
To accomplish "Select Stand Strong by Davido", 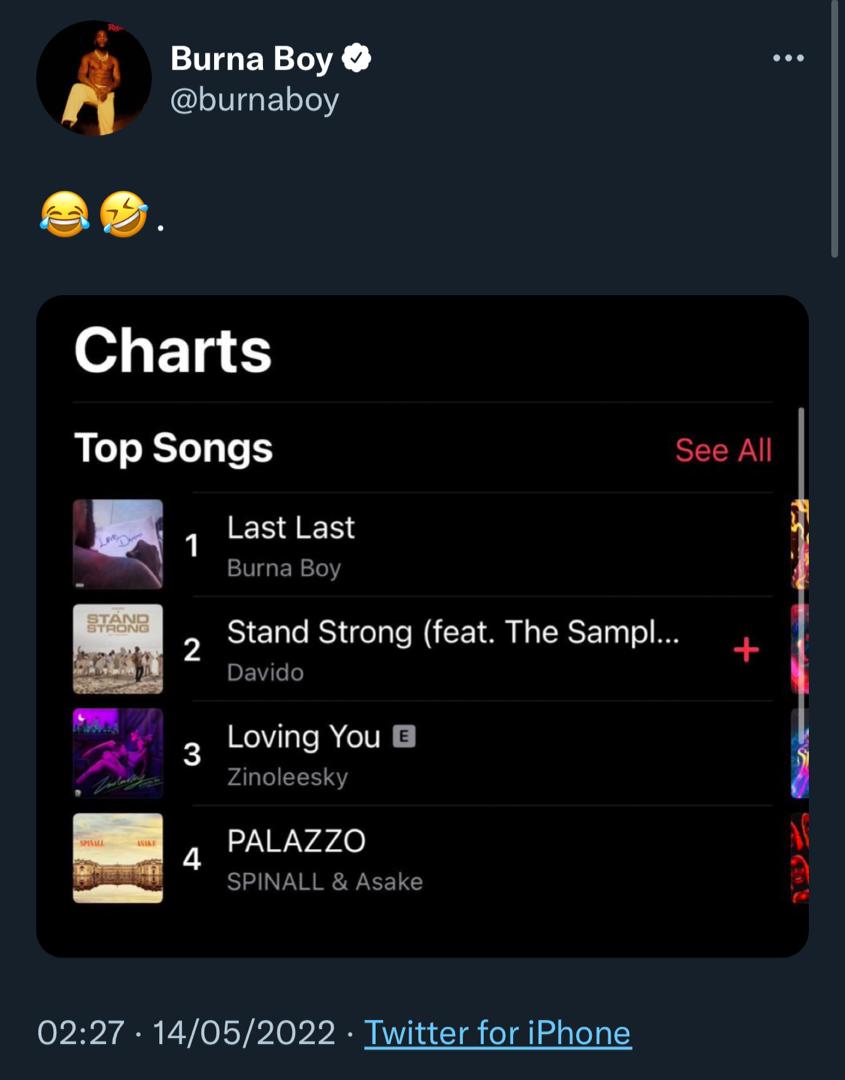I will [x=453, y=649].
